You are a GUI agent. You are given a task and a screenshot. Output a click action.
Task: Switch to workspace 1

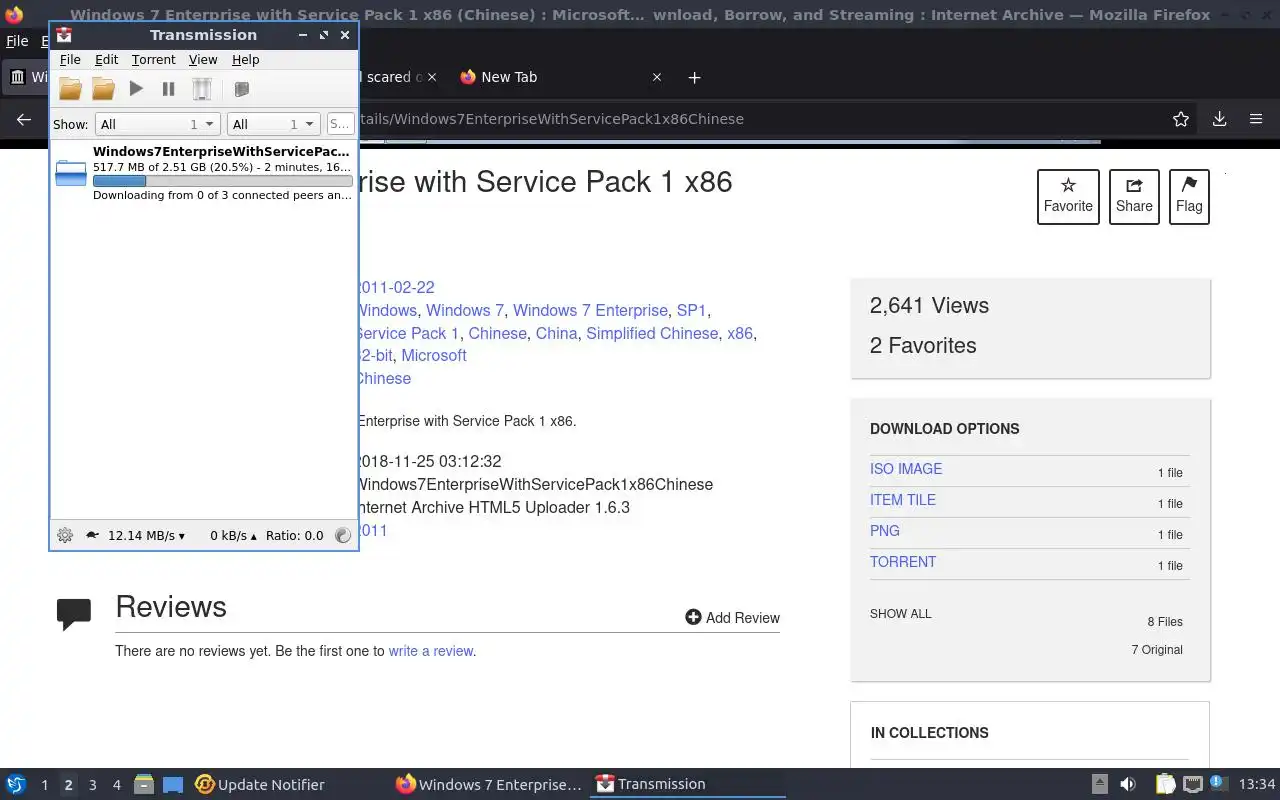[x=44, y=785]
